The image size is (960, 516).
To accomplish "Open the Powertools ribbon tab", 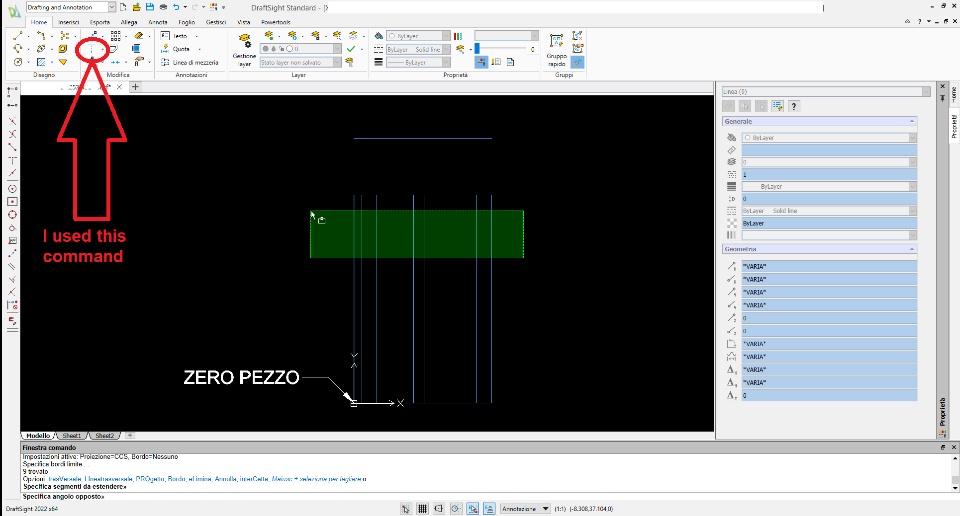I will coord(276,22).
